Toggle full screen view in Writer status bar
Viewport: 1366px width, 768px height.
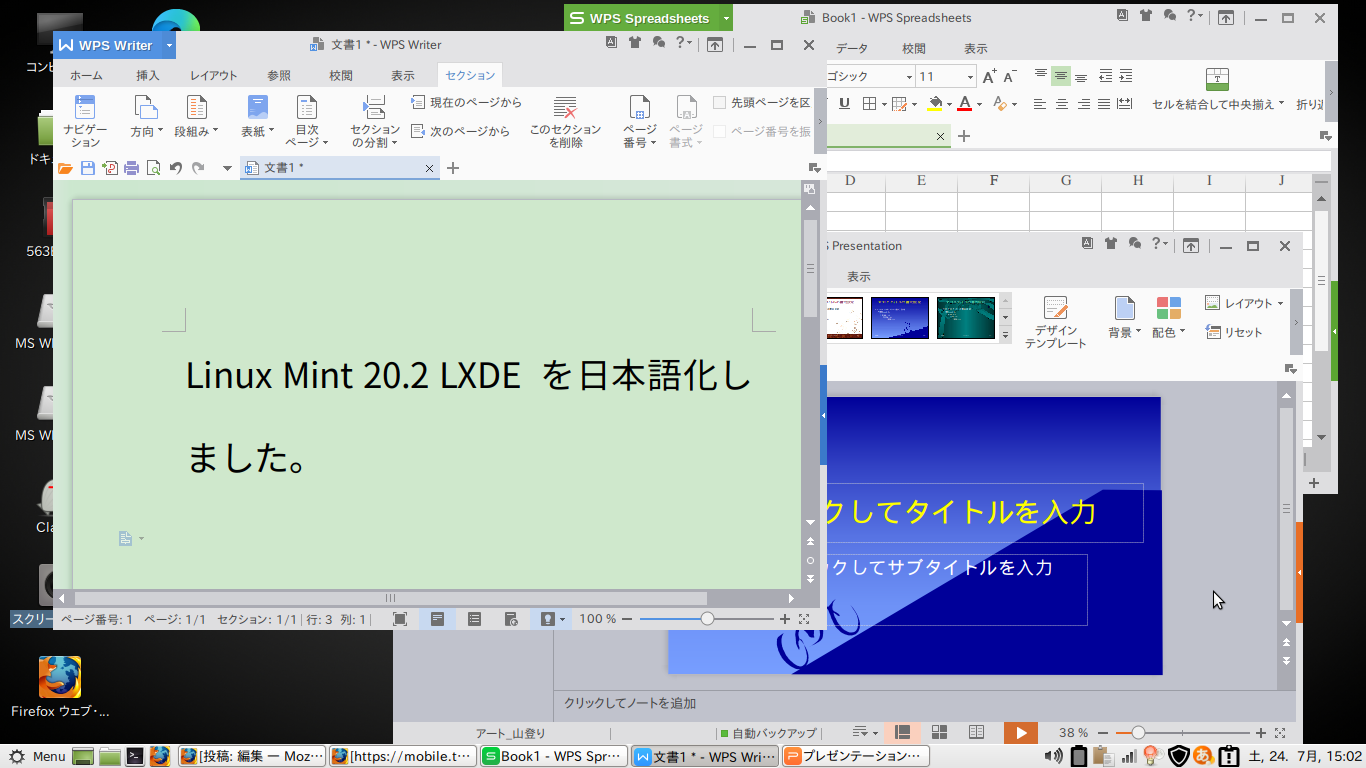(x=400, y=619)
